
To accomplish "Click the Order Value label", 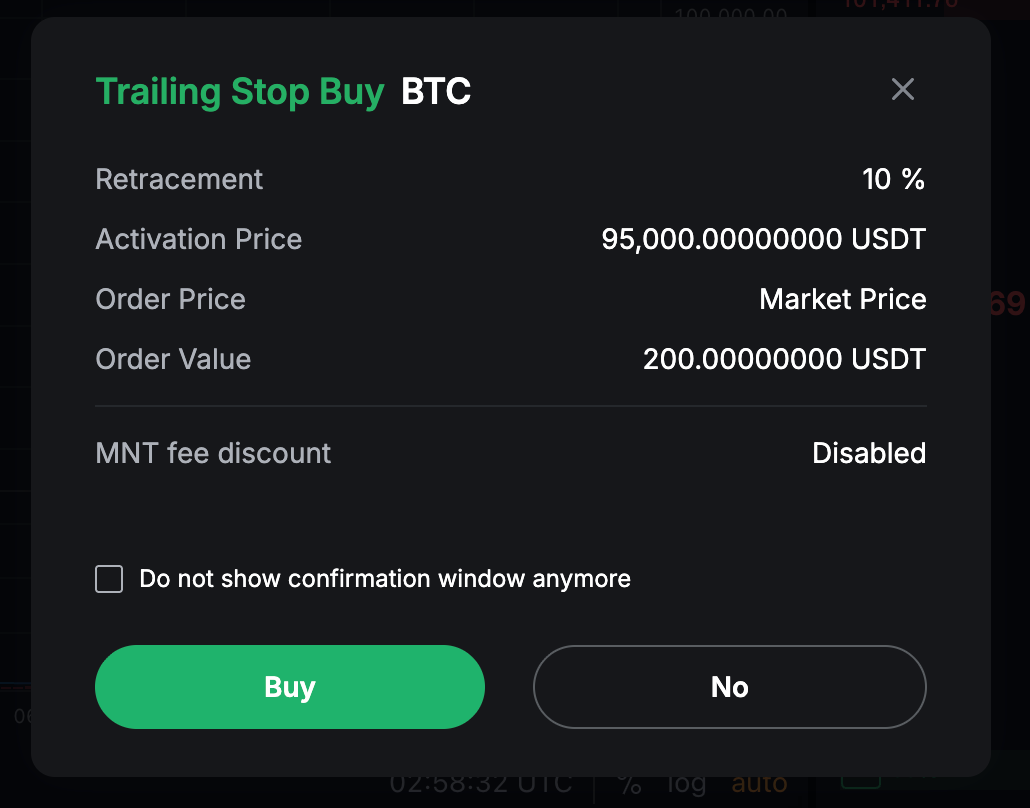I will (173, 360).
